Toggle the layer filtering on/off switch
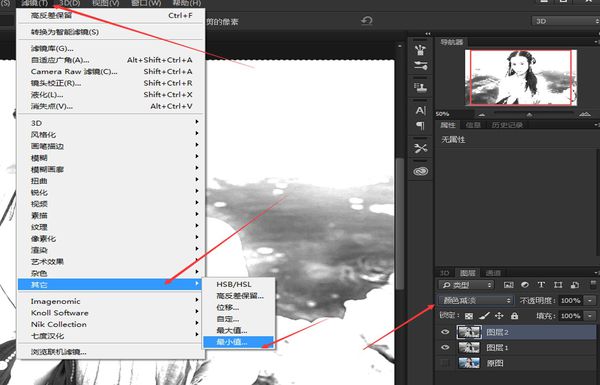This screenshot has height=385, width=600. coord(593,284)
